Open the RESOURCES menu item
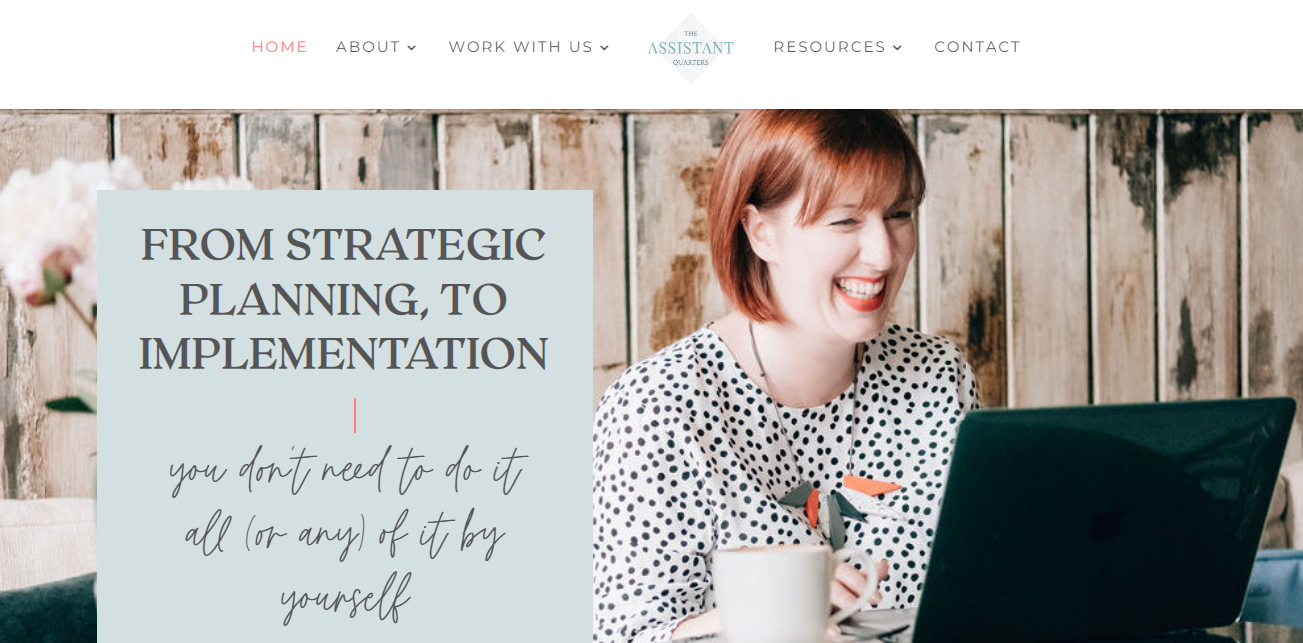The width and height of the screenshot is (1303, 643). pyautogui.click(x=830, y=47)
